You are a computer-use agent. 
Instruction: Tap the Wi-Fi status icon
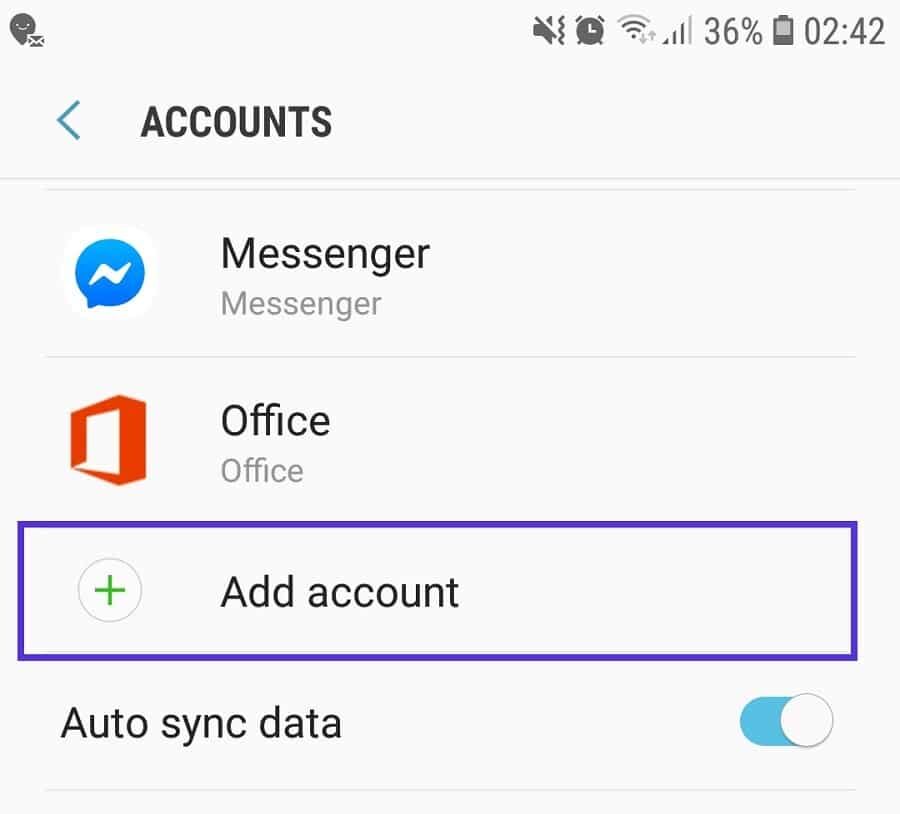(x=635, y=29)
